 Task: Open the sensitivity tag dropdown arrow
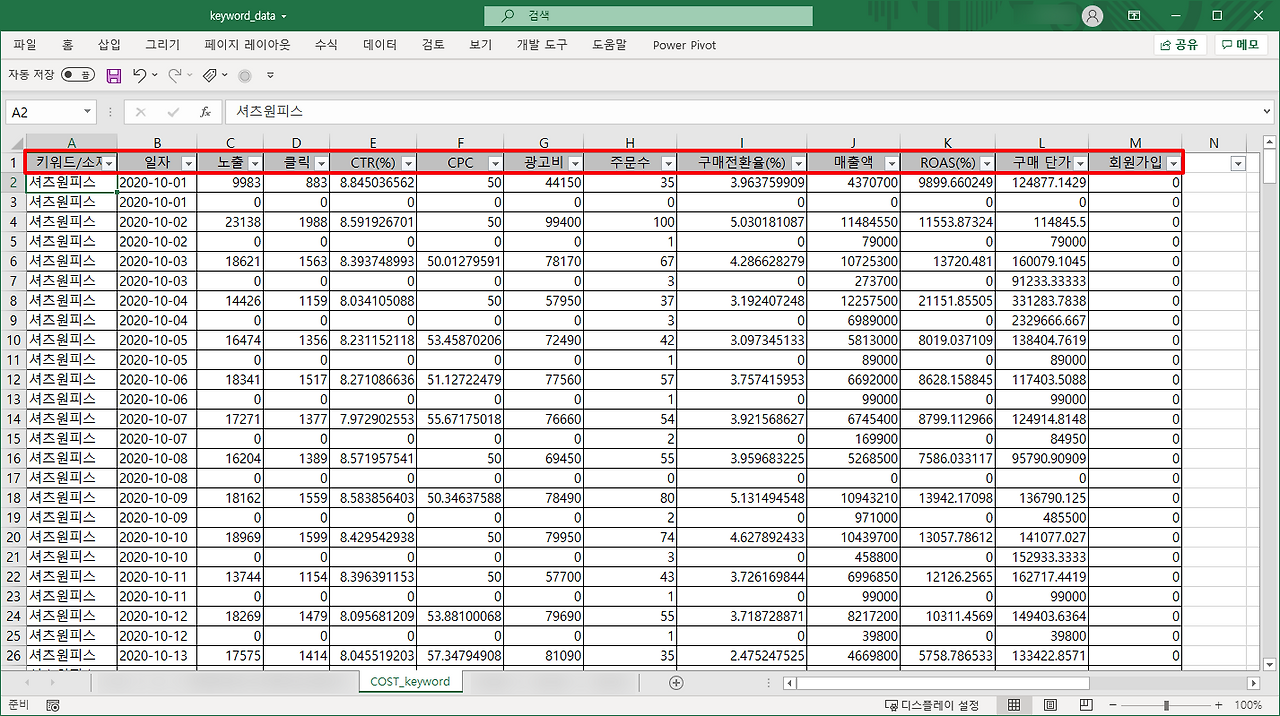point(225,76)
